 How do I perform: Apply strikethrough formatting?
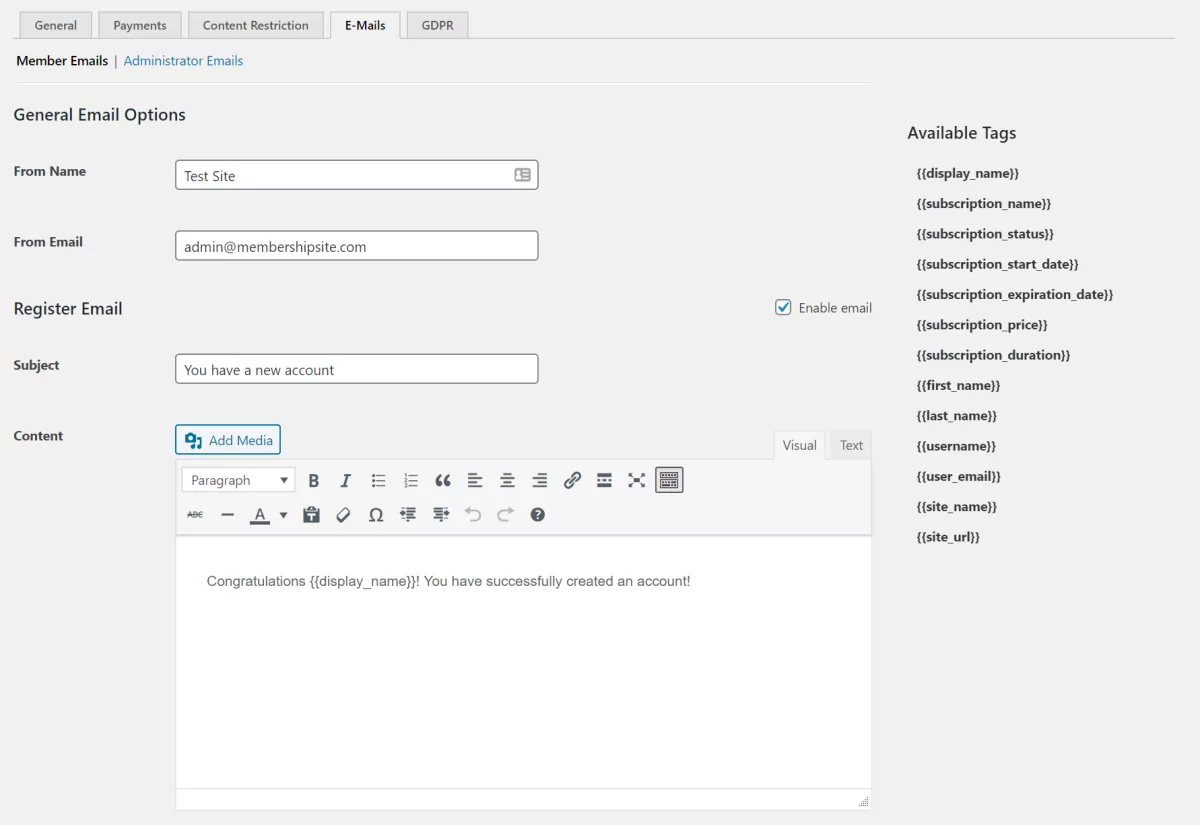point(195,515)
